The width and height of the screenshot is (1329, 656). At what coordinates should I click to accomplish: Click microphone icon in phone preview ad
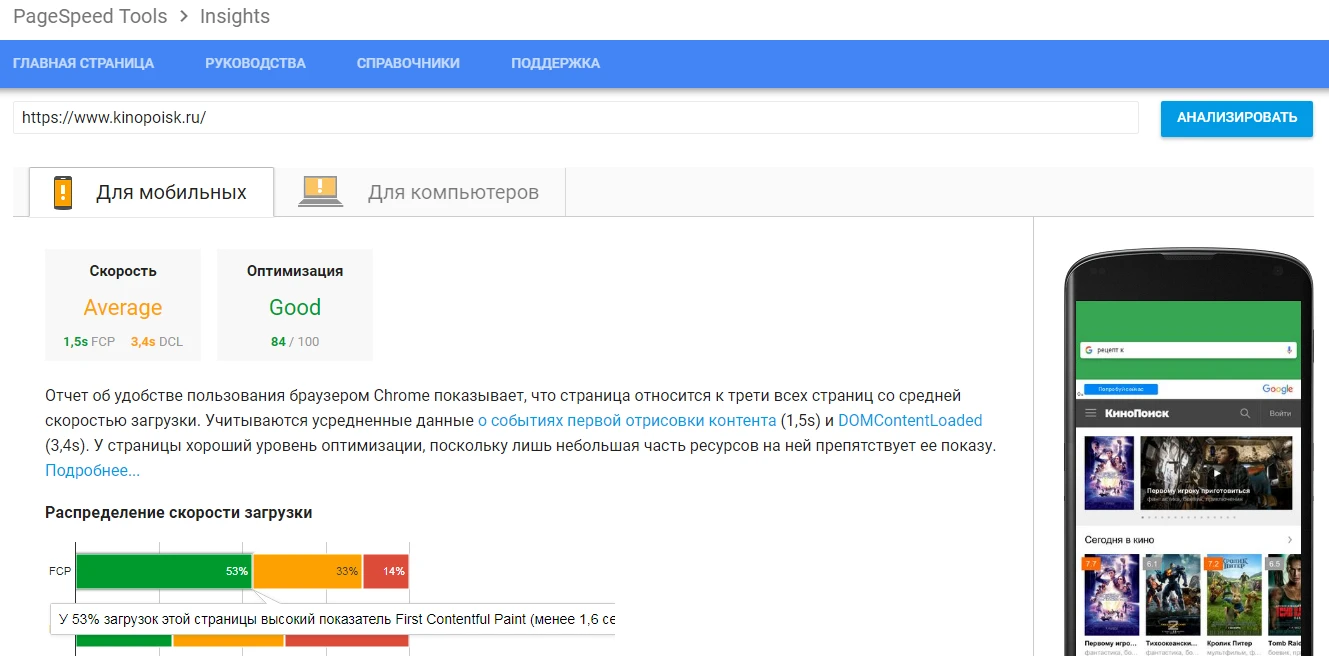tap(1289, 350)
